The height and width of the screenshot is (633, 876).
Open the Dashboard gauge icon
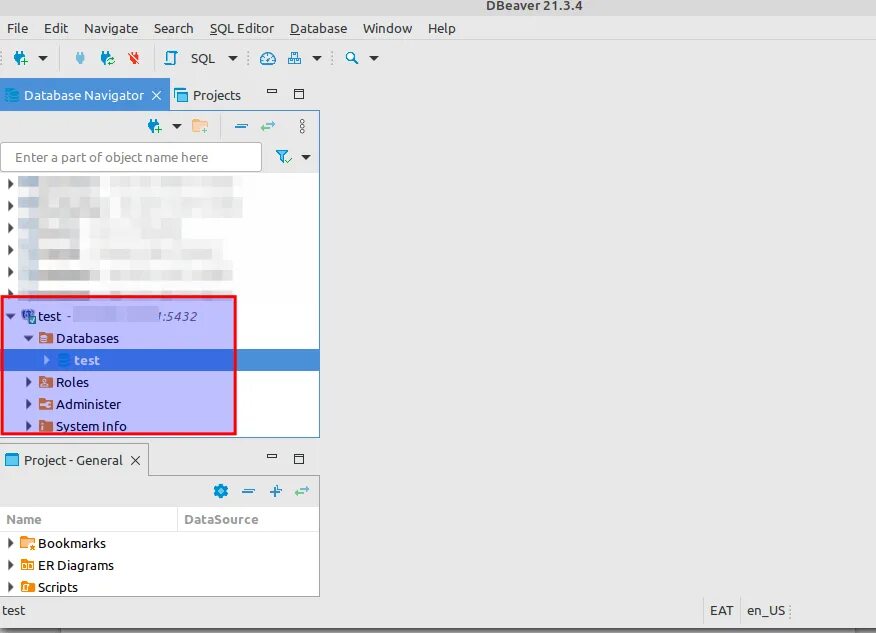(x=268, y=58)
